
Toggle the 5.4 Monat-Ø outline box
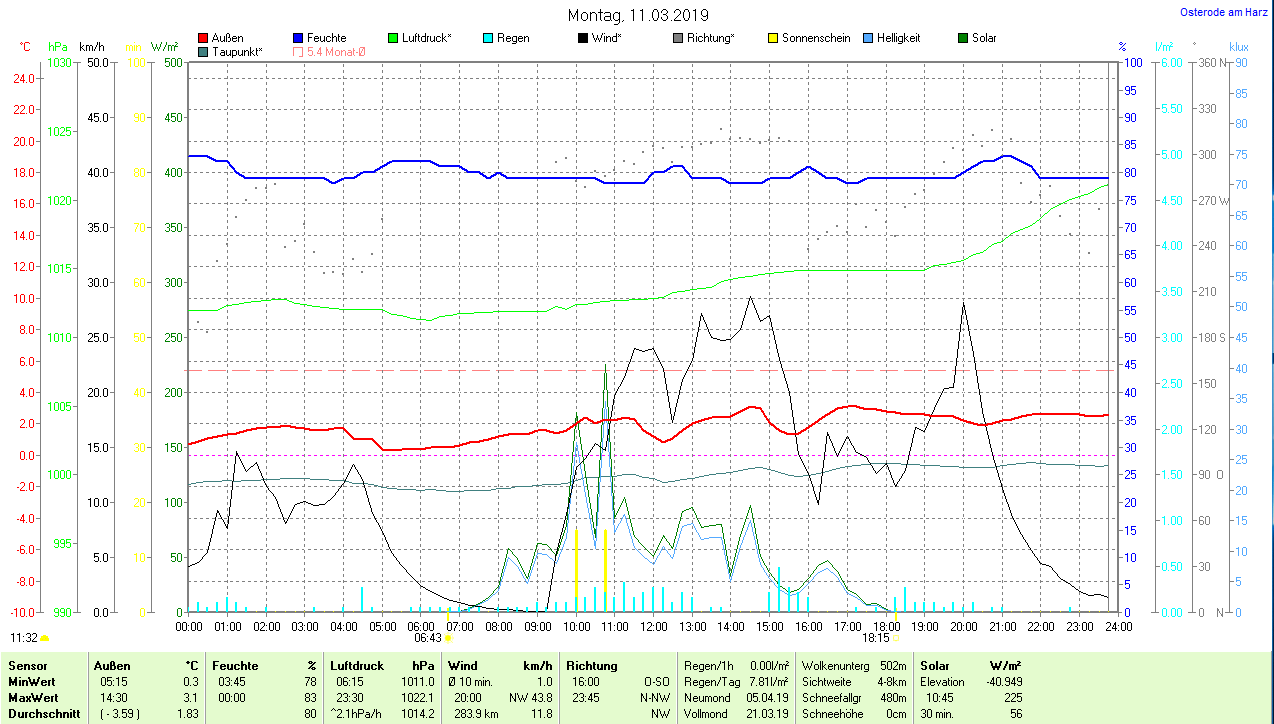click(299, 52)
